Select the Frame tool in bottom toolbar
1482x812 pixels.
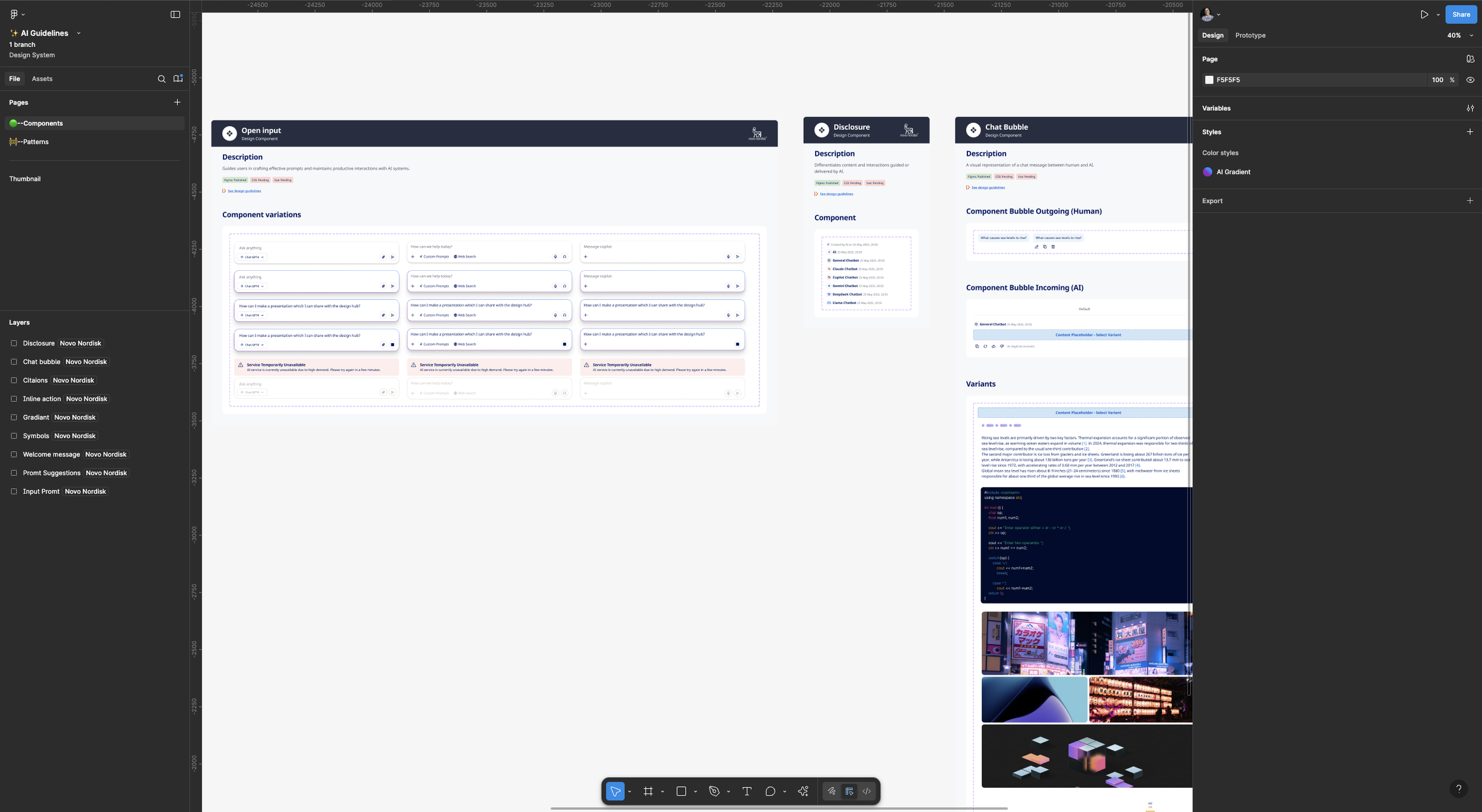[648, 791]
